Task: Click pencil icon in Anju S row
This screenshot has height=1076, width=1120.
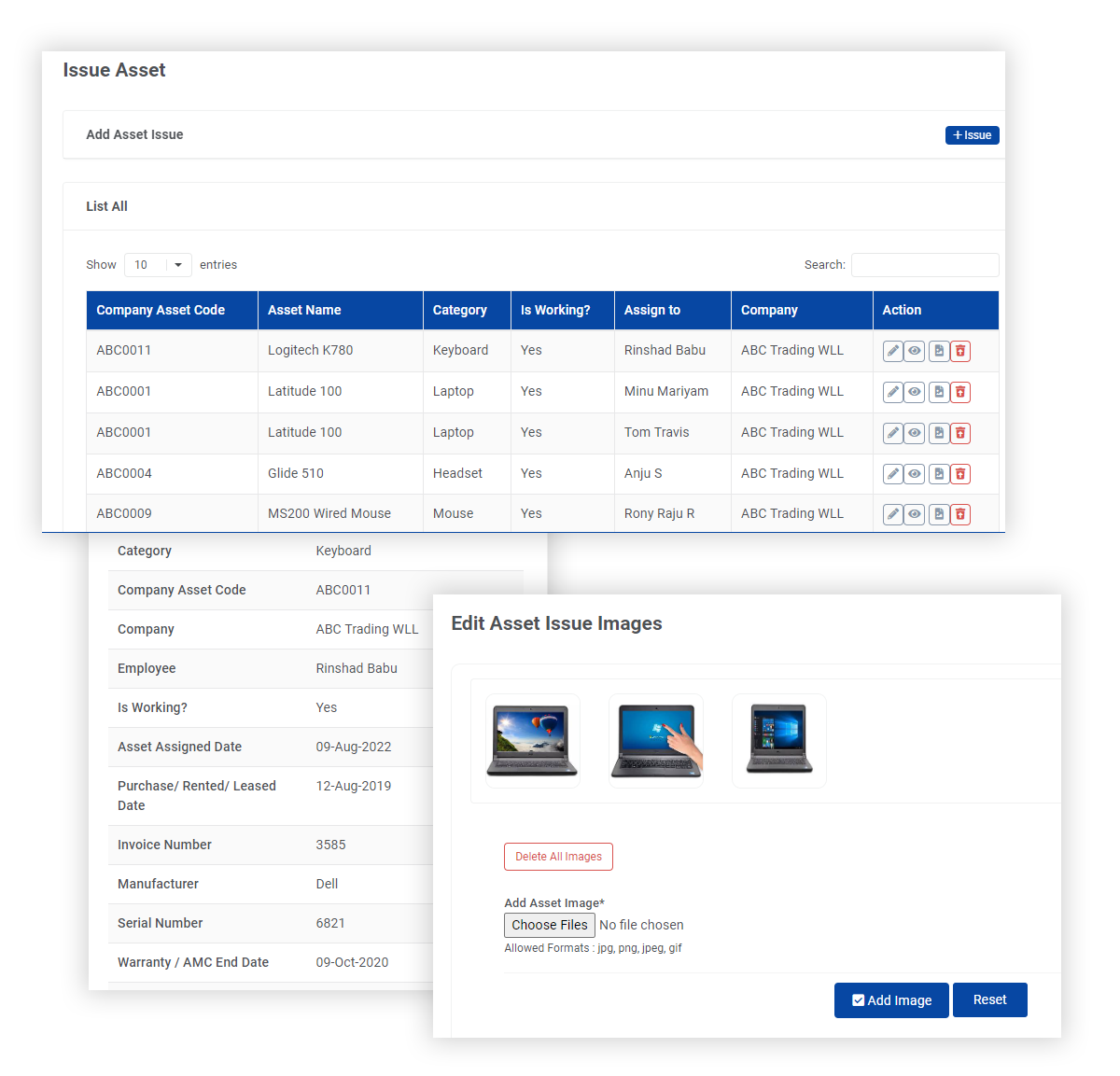Action: click(892, 474)
